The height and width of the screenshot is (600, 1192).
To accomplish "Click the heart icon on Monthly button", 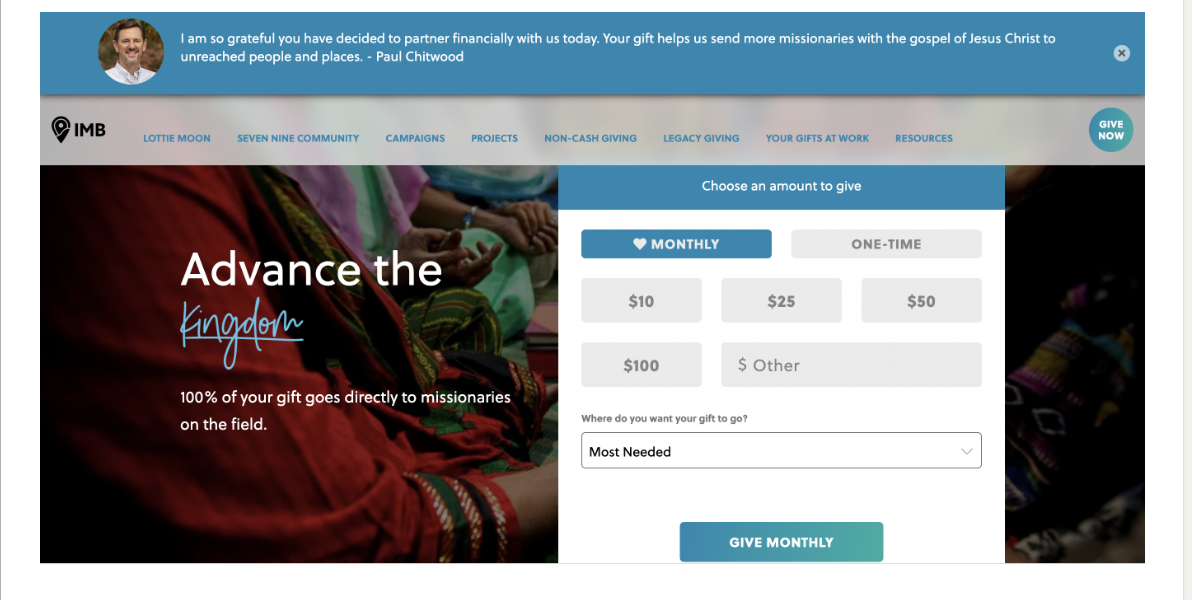I will pos(640,243).
